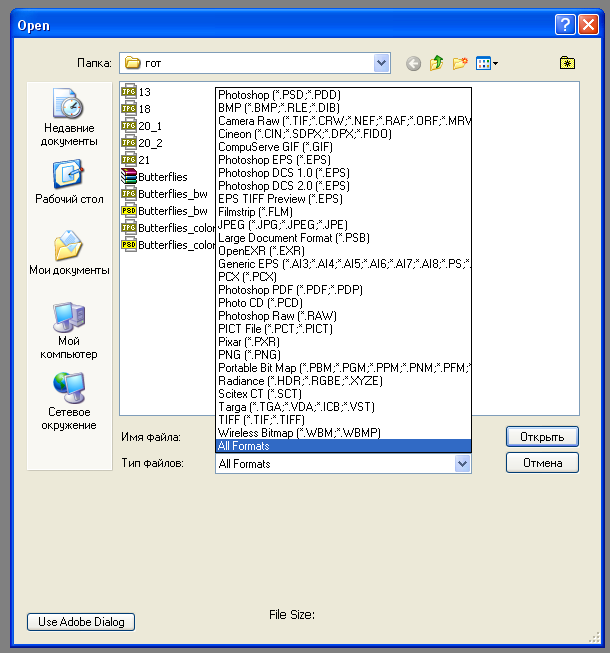Close the Open dialog

[588, 25]
